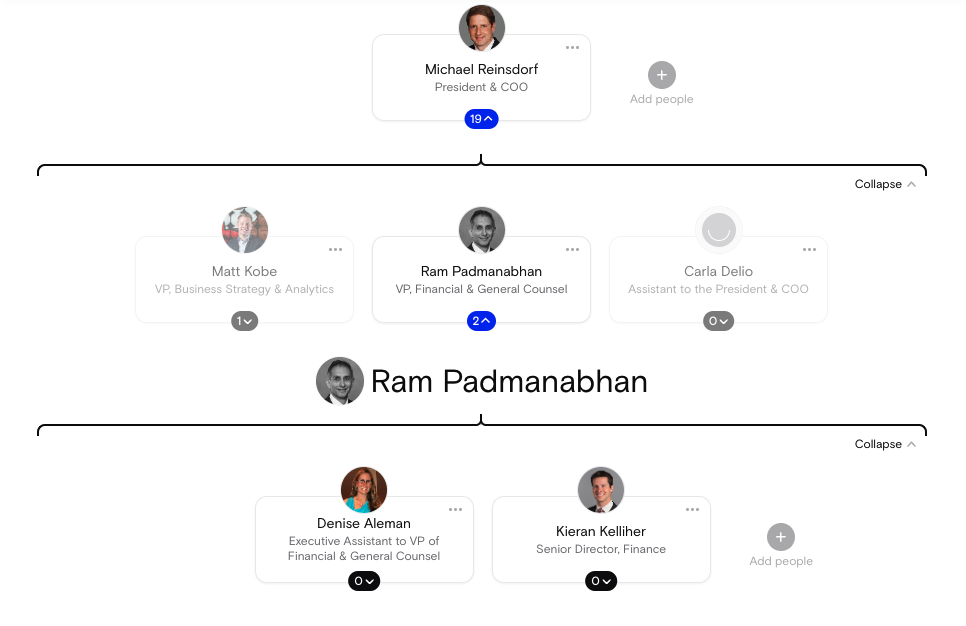The width and height of the screenshot is (966, 626).
Task: Open Michael Reinsdorf's profile photo
Action: click(481, 28)
